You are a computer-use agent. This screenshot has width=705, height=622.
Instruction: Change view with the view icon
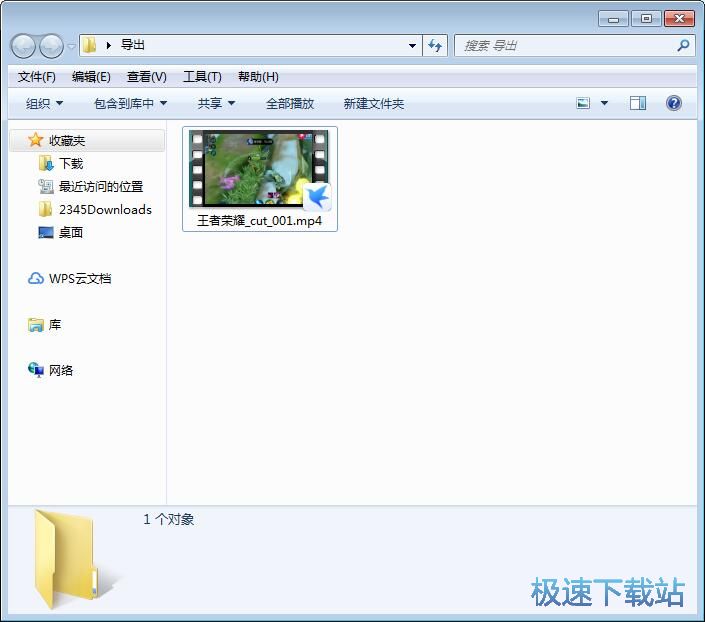[583, 103]
